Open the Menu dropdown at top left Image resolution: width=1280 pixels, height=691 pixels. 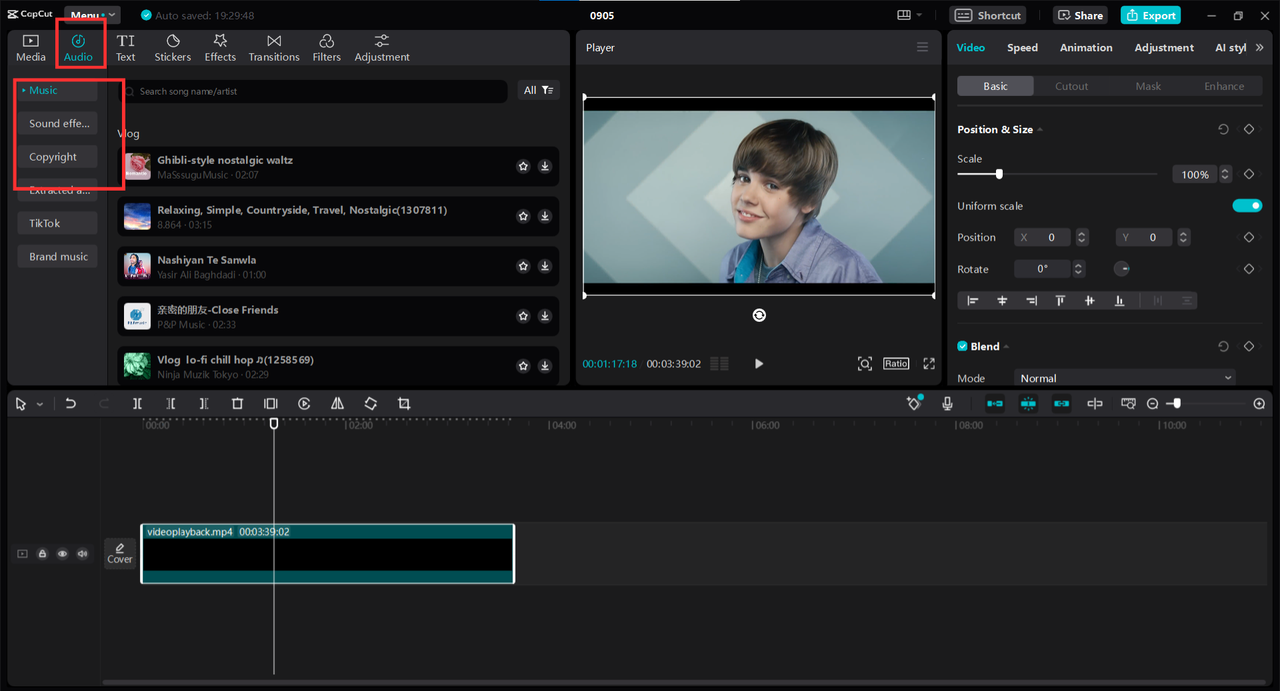(92, 14)
